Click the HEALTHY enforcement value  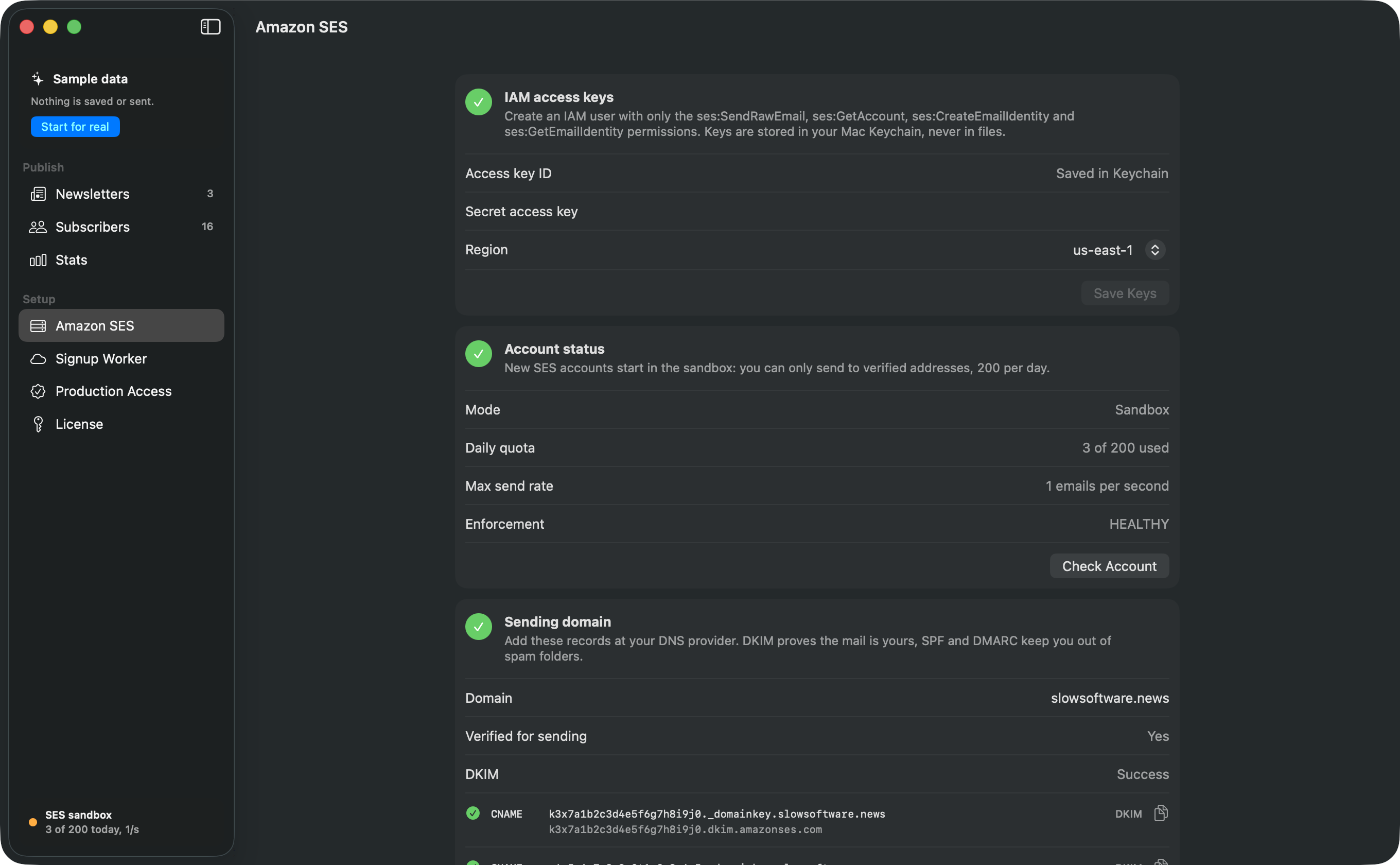1139,524
